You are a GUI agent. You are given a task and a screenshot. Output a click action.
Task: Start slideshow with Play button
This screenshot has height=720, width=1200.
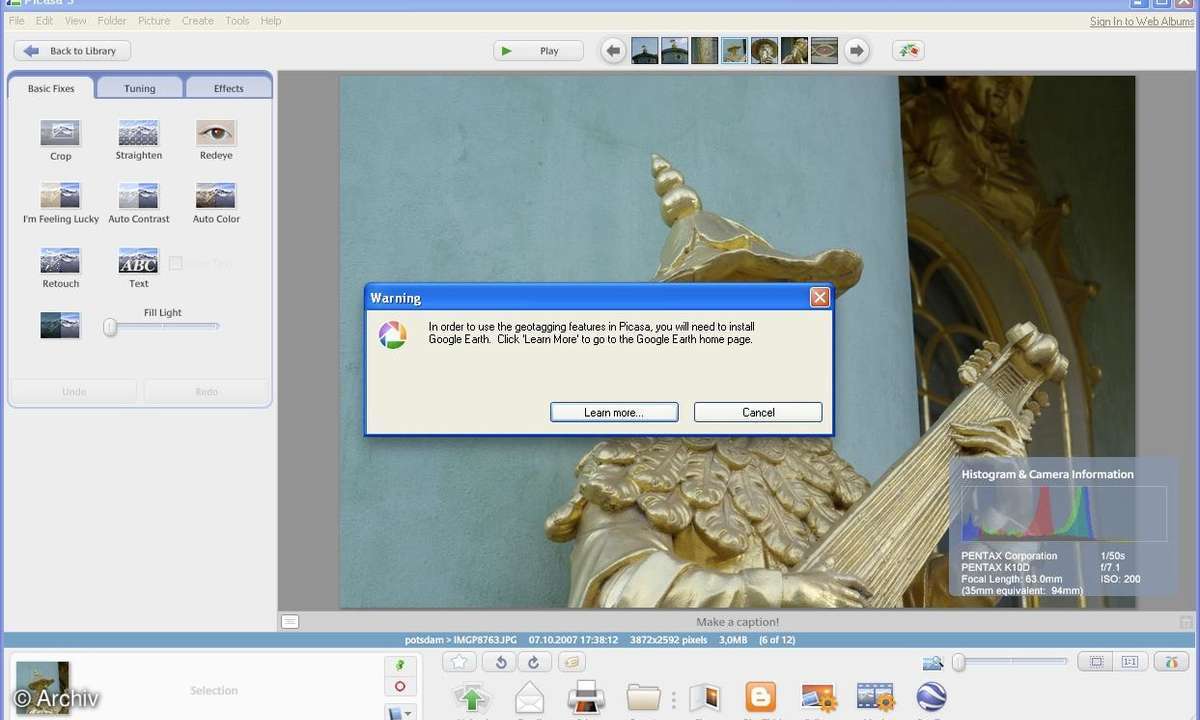point(539,51)
